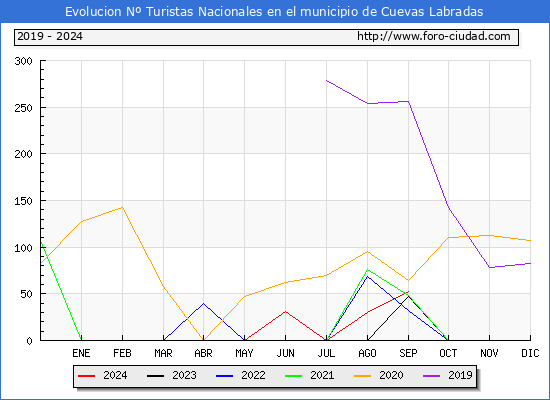Screen dimensions: 550x400
Task: Click the 2021 green legend swatch
Action: (x=294, y=376)
